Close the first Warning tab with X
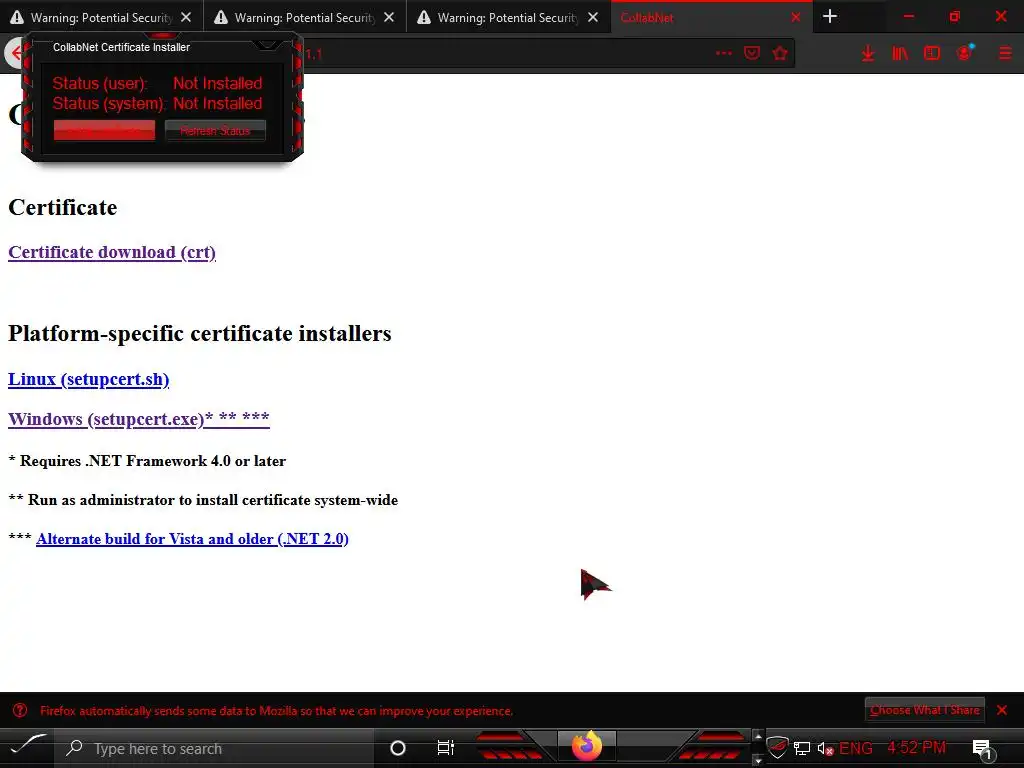Viewport: 1024px width, 768px height. click(x=186, y=18)
